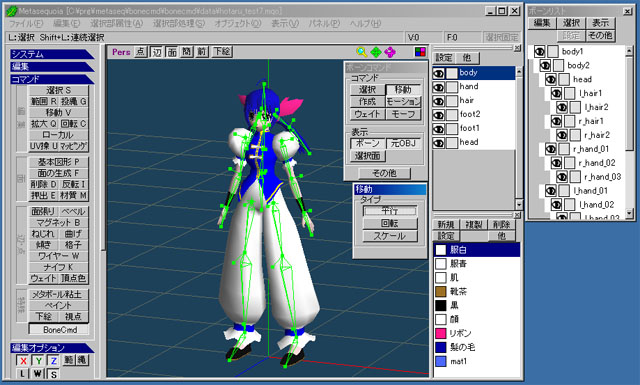The height and width of the screenshot is (385, 640).
Task: Select the pink リボン material swatch
Action: (x=441, y=333)
